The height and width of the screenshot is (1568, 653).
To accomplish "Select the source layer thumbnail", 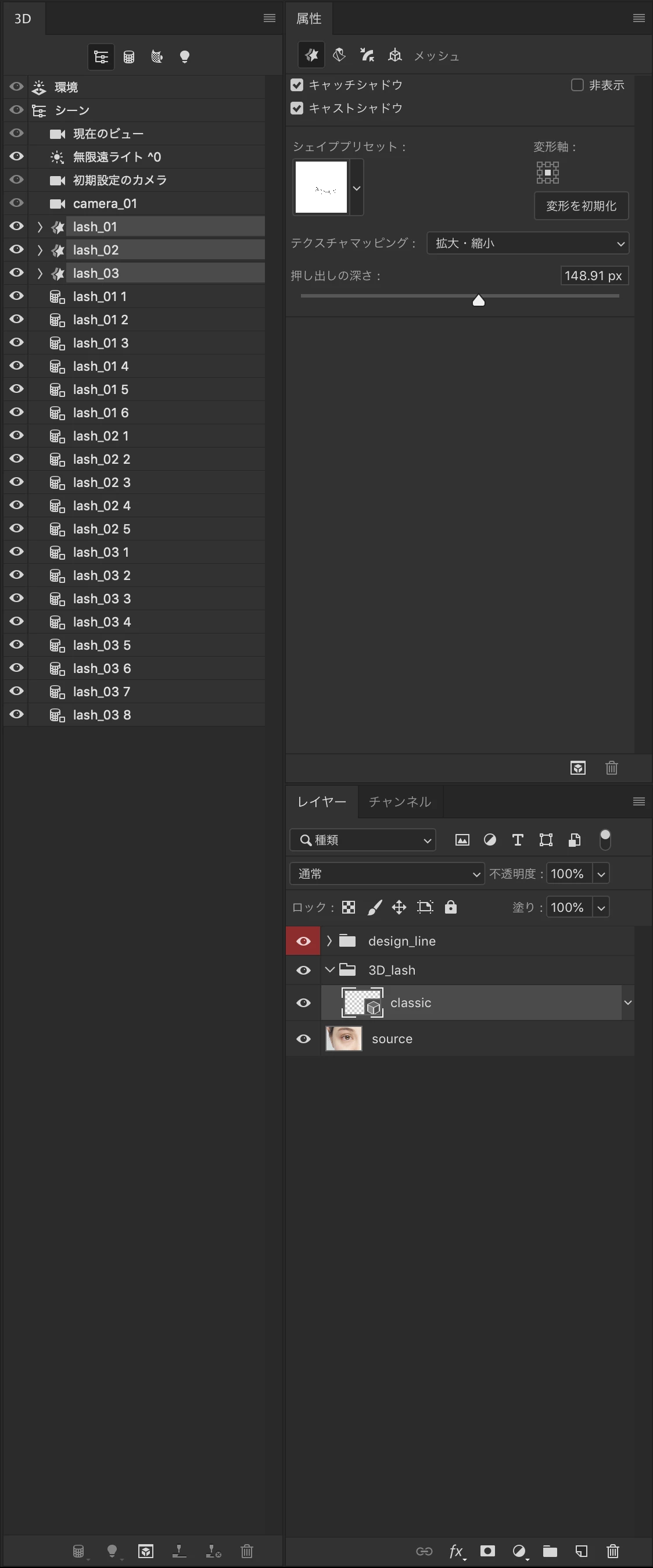I will (344, 1039).
